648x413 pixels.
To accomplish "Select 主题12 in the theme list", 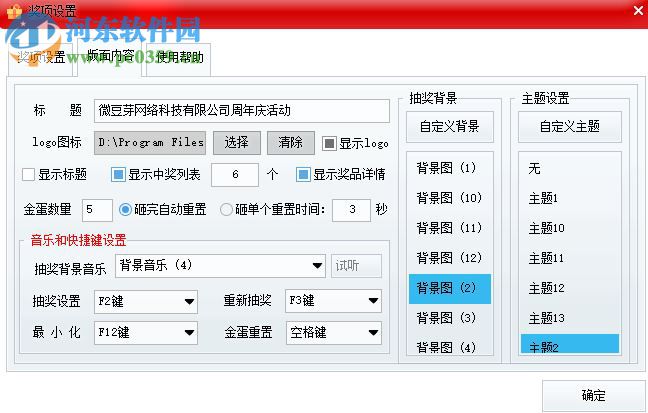I will coord(570,289).
